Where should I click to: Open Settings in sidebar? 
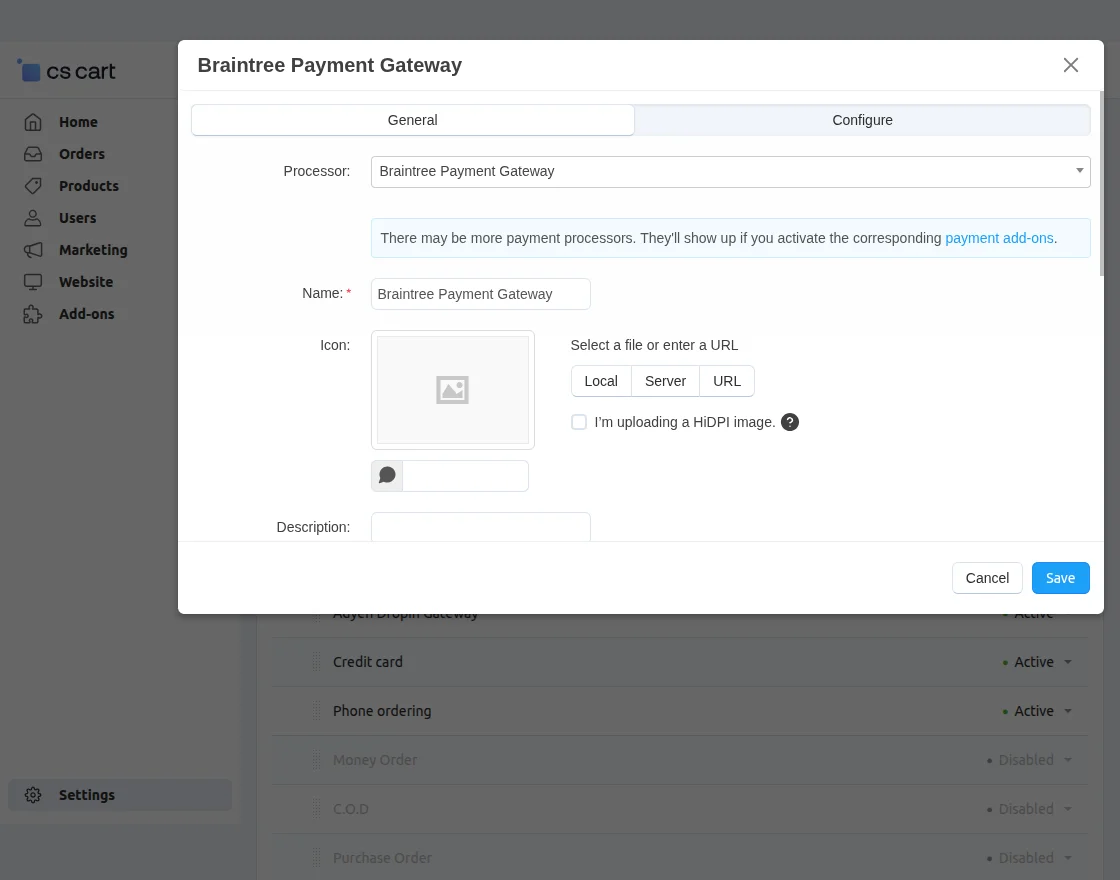pos(120,795)
